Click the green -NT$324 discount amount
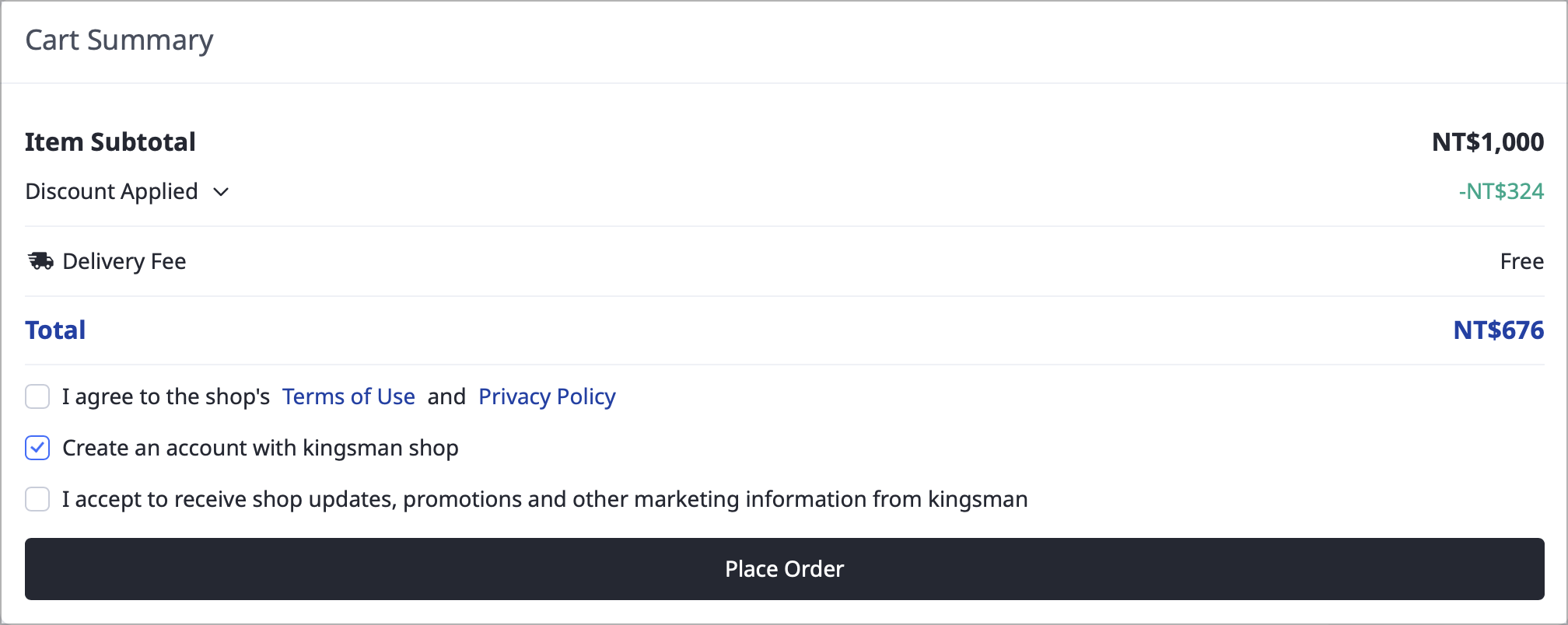Image resolution: width=1568 pixels, height=625 pixels. pyautogui.click(x=1501, y=191)
